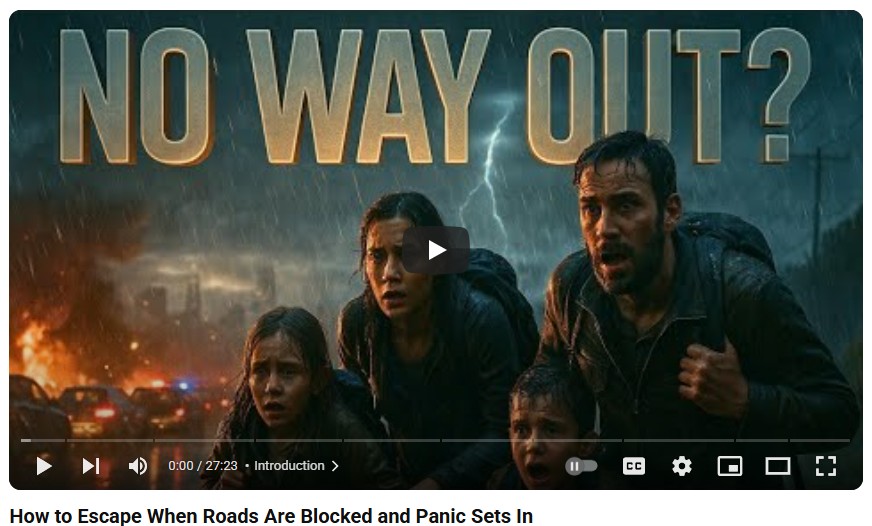Switch to the miniplayer view

pos(730,466)
